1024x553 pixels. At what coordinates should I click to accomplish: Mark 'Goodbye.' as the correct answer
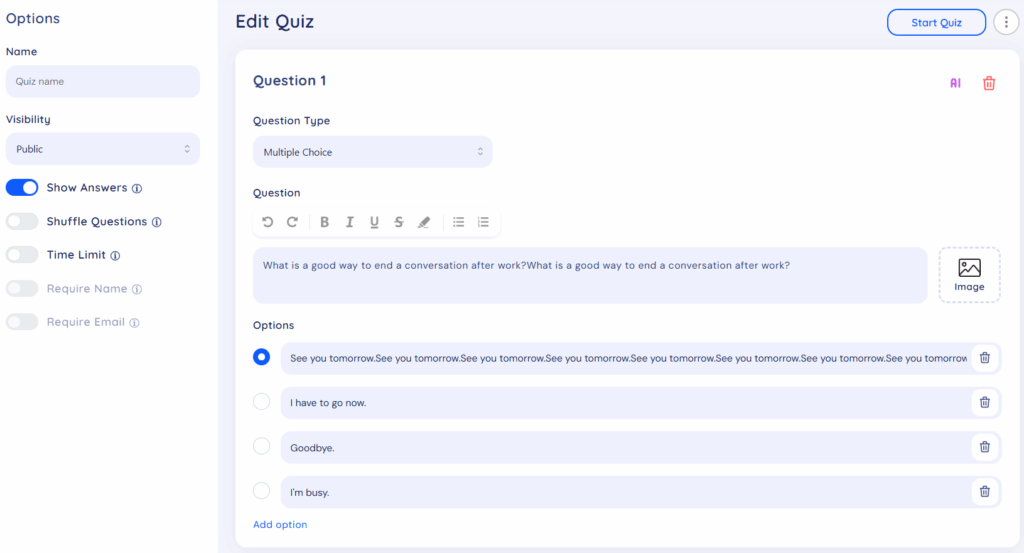[262, 446]
